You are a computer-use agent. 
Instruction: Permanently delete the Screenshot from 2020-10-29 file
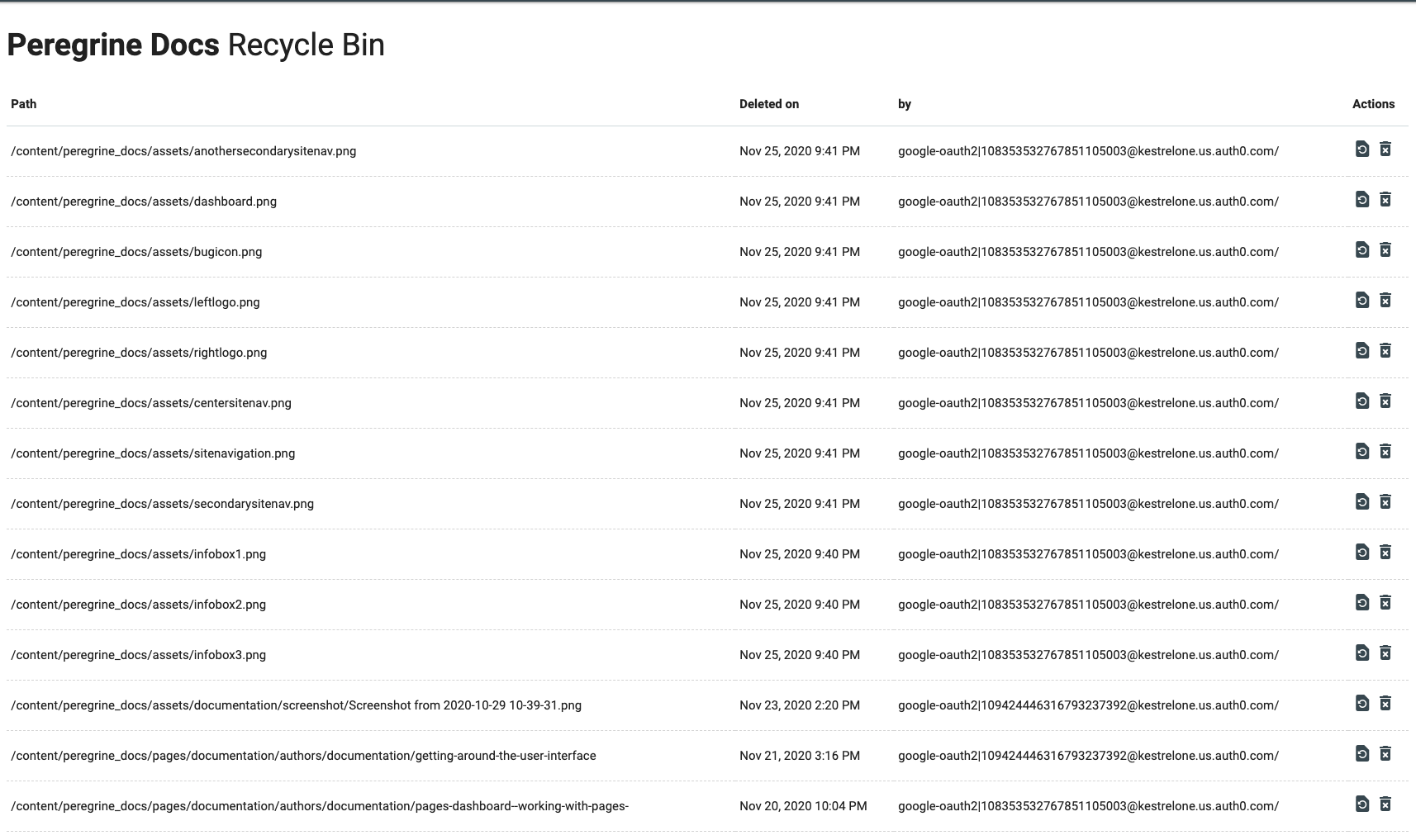pos(1385,704)
